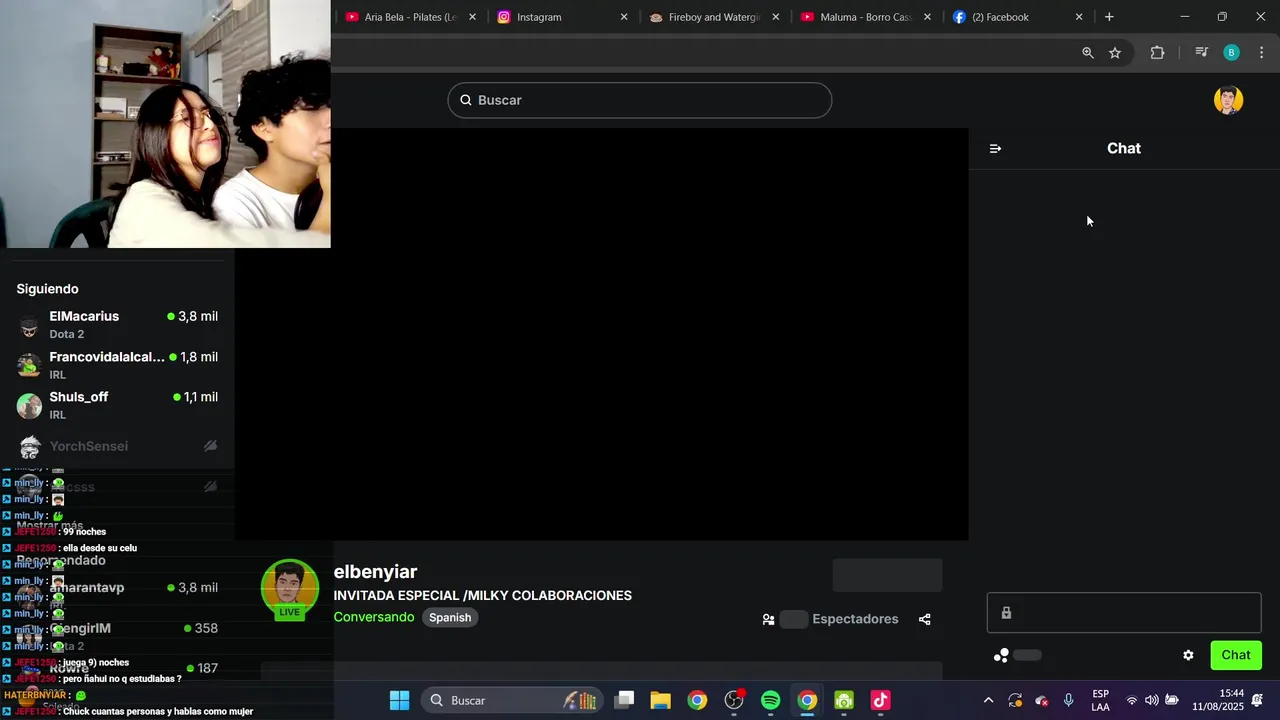
Task: Open ElMacarius channel in Siguiendo list
Action: (117, 324)
